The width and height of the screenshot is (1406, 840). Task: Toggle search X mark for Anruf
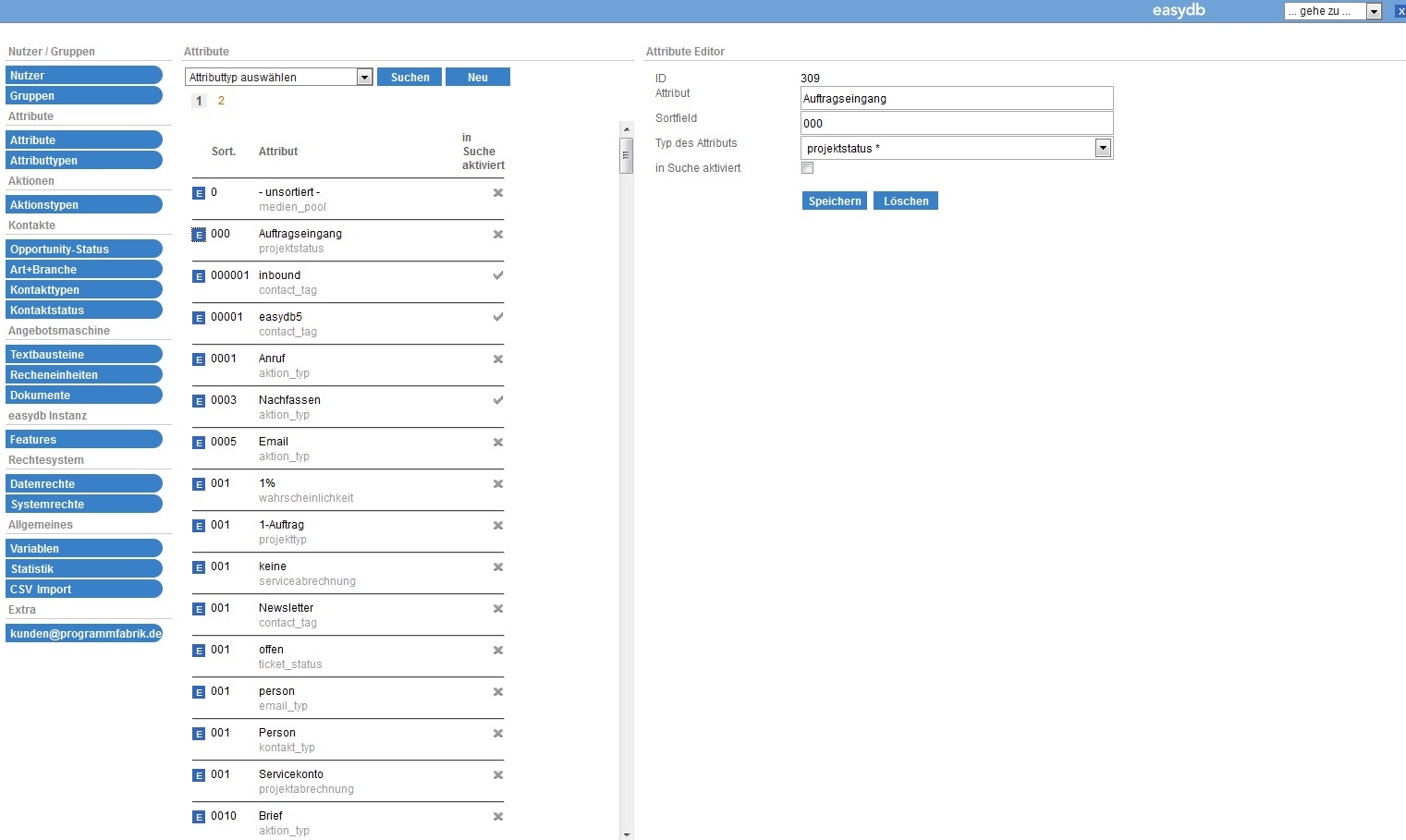pos(498,359)
